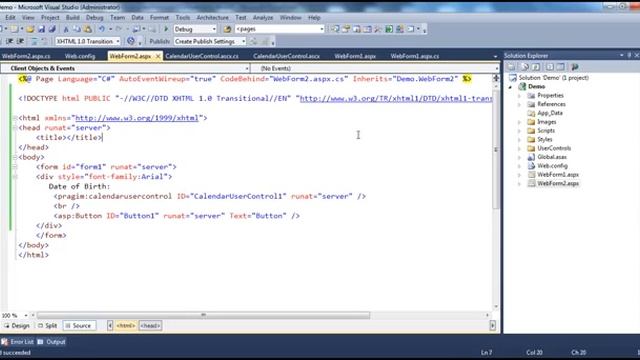
Task: Click the Show All Files icon in Solution Explorer
Action: [525, 67]
